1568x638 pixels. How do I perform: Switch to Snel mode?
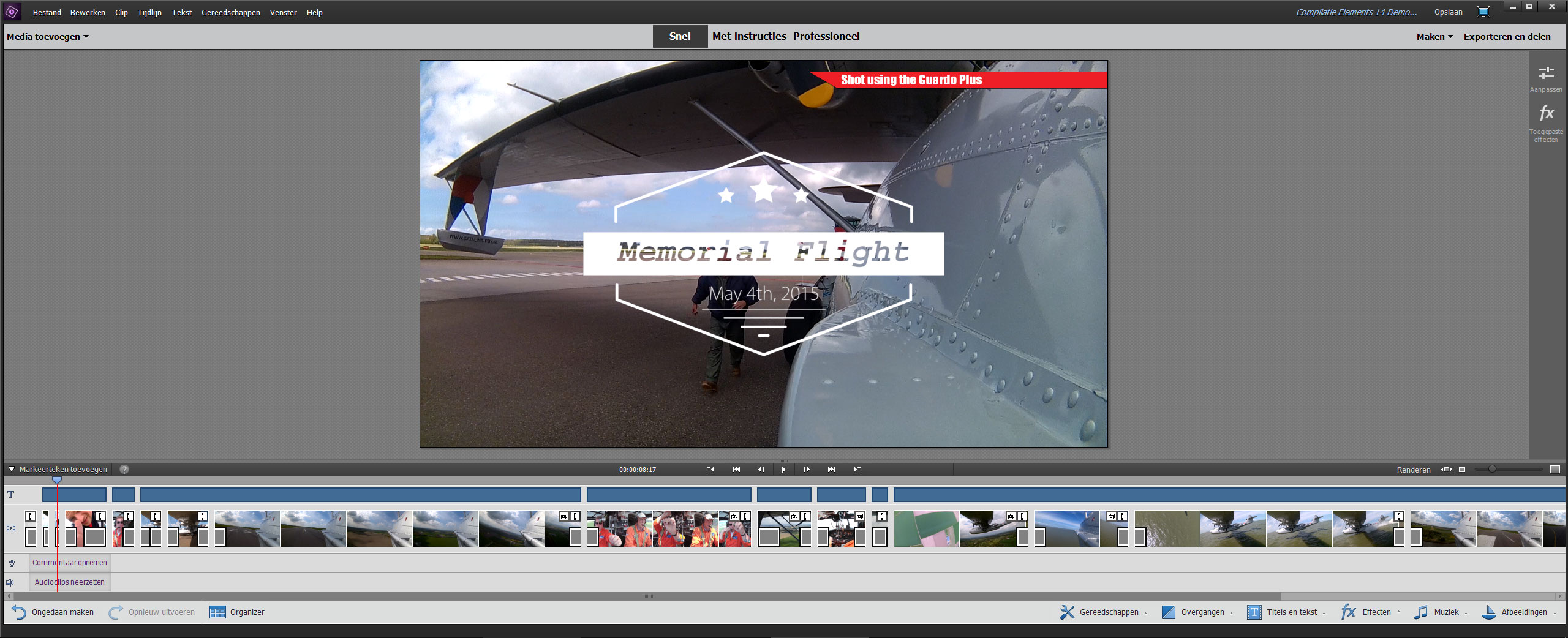click(680, 36)
